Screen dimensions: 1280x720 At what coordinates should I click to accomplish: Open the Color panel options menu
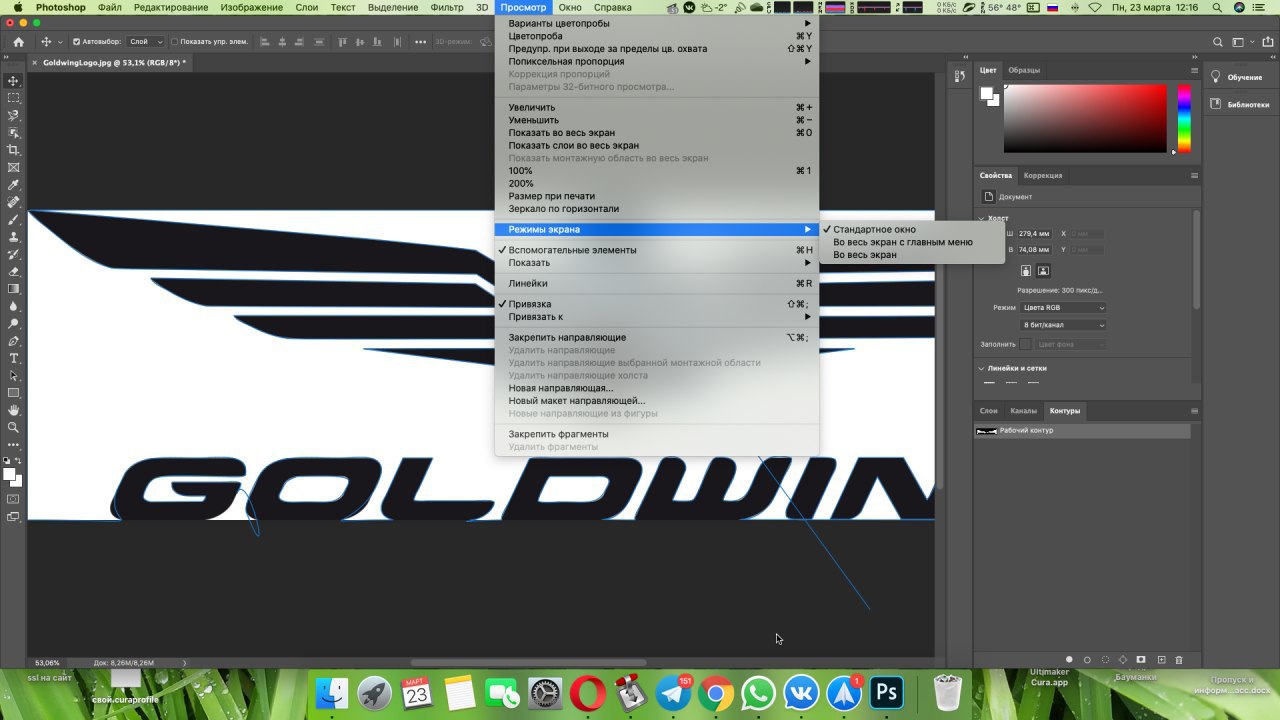click(x=1194, y=70)
